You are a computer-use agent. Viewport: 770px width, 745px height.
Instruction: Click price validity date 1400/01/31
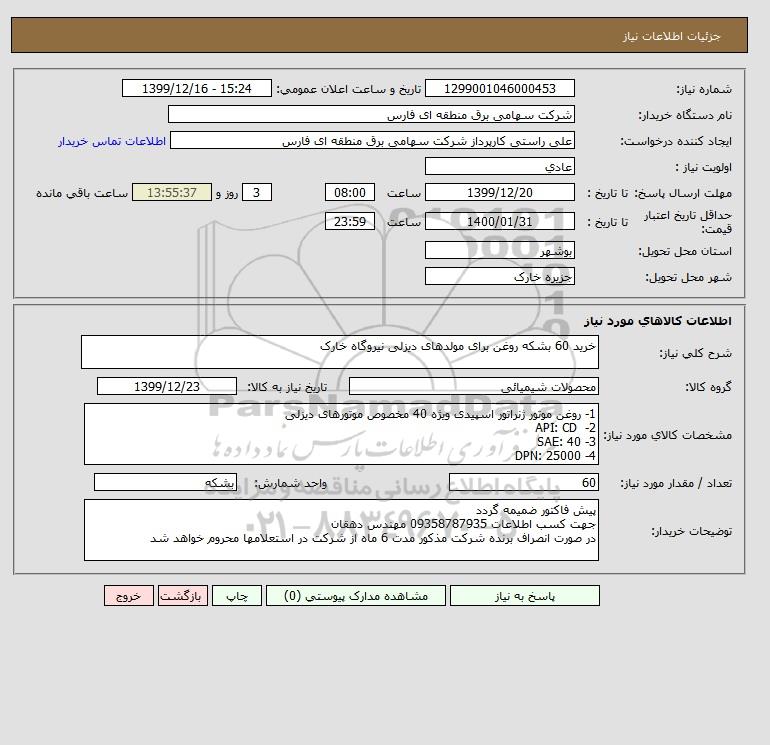[x=499, y=221]
